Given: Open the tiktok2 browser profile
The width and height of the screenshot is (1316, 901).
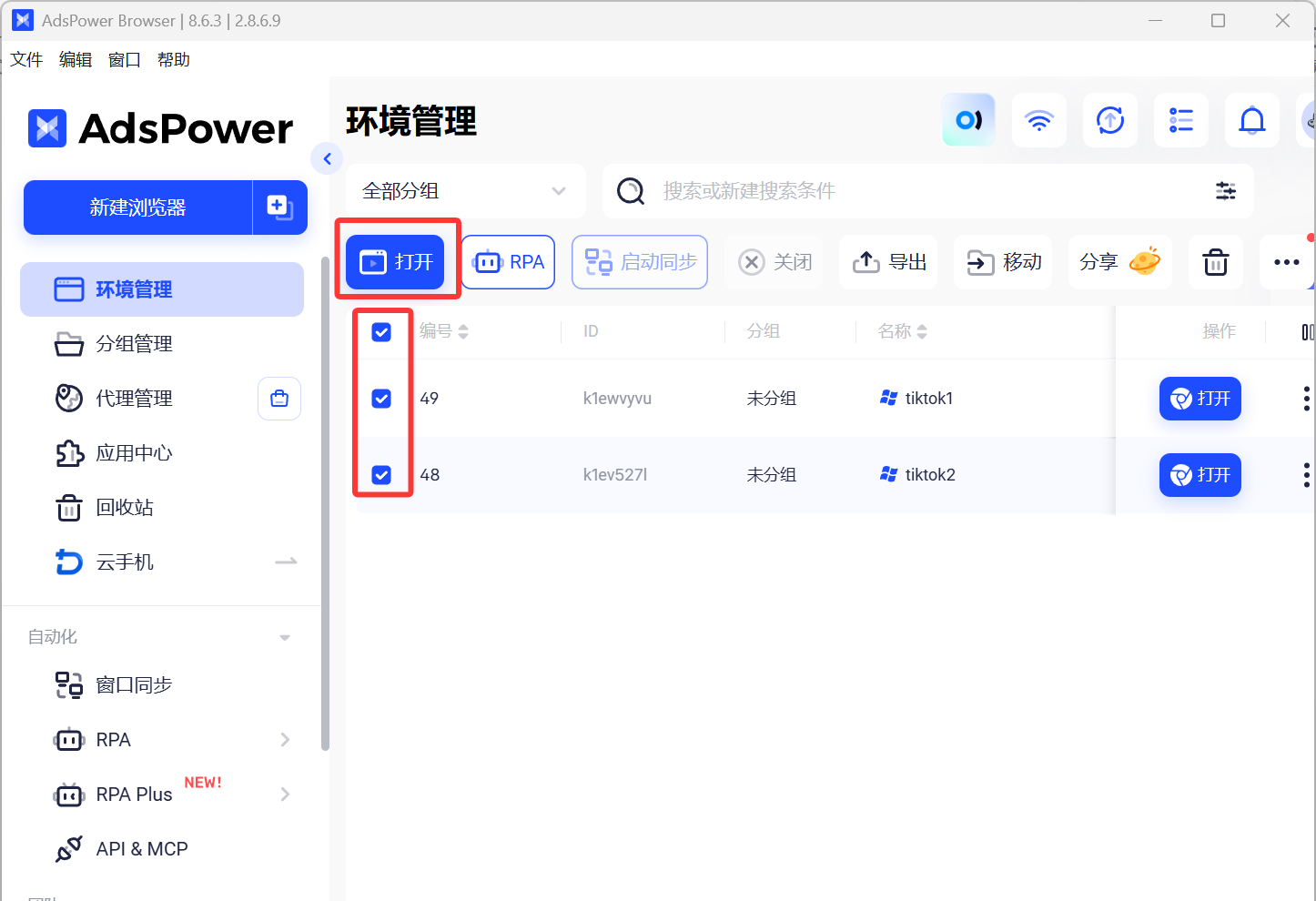Looking at the screenshot, I should [1200, 475].
